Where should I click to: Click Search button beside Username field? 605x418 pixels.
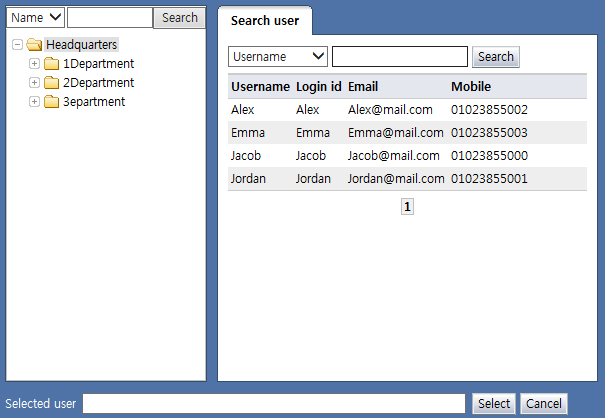click(x=496, y=57)
